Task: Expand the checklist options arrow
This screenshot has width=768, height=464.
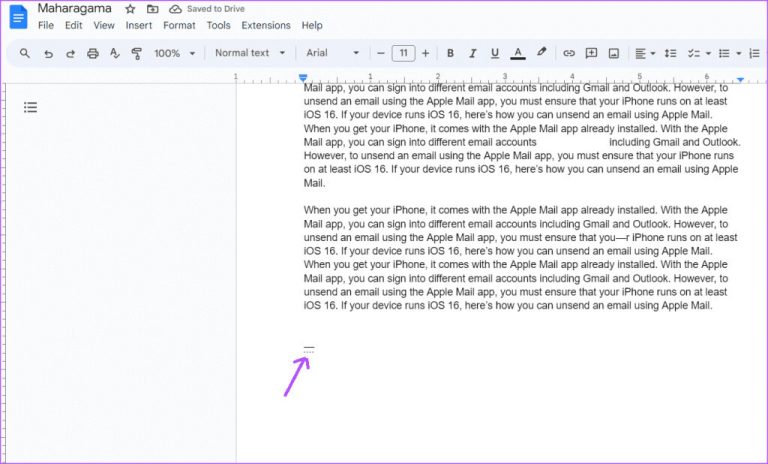Action: click(708, 53)
